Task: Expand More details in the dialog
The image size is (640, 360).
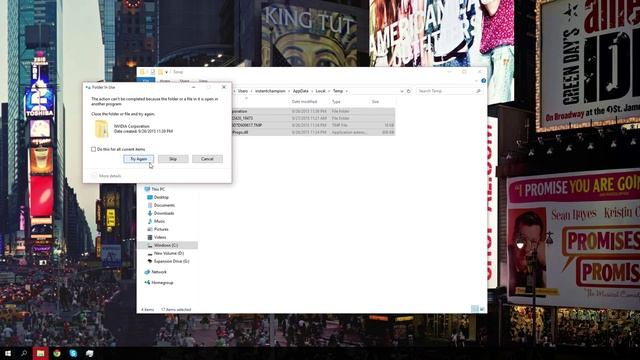Action: coord(106,176)
